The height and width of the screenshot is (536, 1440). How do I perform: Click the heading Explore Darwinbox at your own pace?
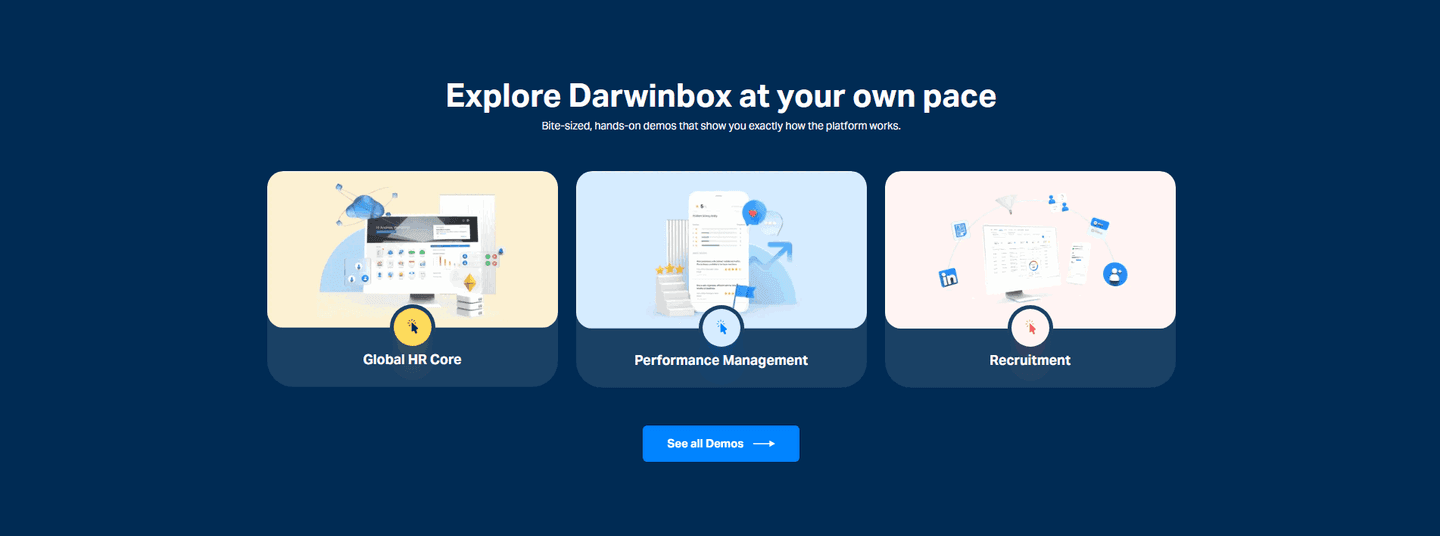tap(721, 96)
